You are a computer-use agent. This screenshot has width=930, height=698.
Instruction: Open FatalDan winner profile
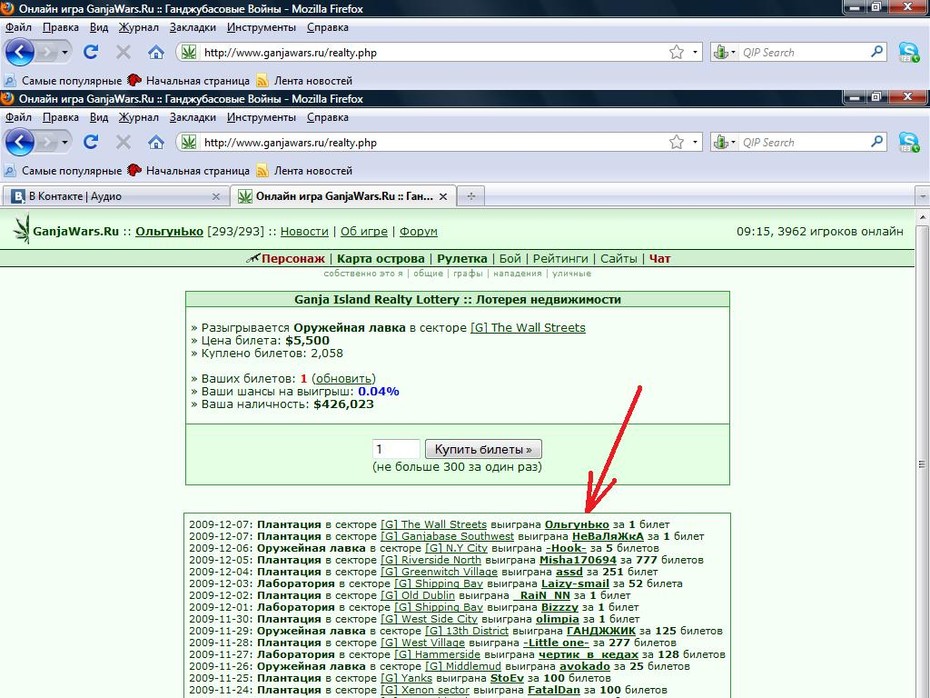pyautogui.click(x=553, y=690)
